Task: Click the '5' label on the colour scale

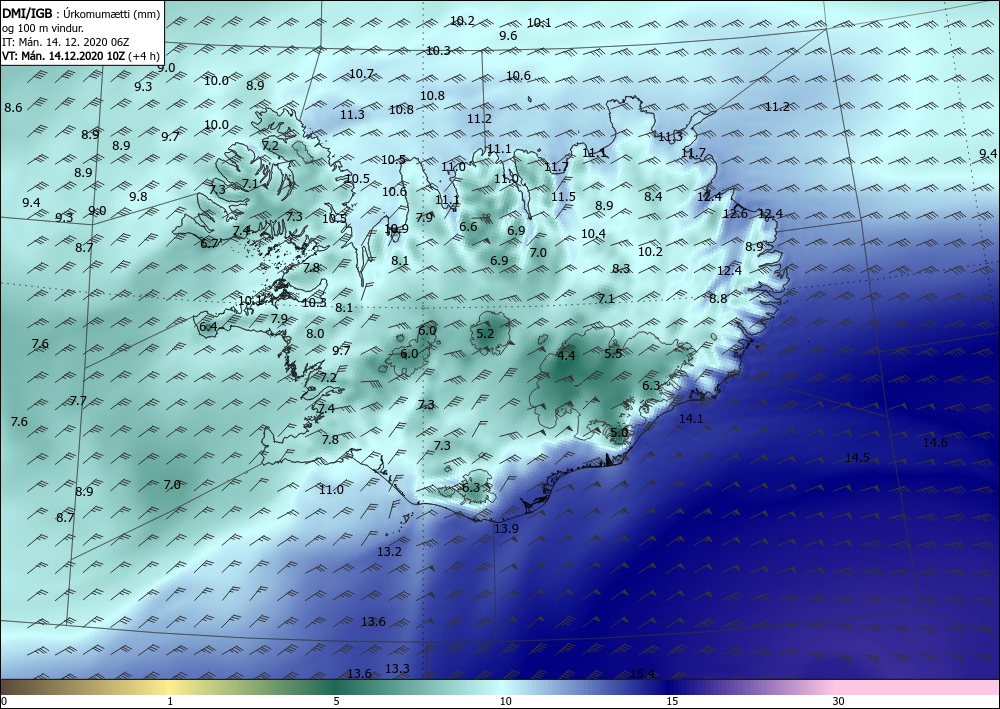Action: tap(336, 702)
